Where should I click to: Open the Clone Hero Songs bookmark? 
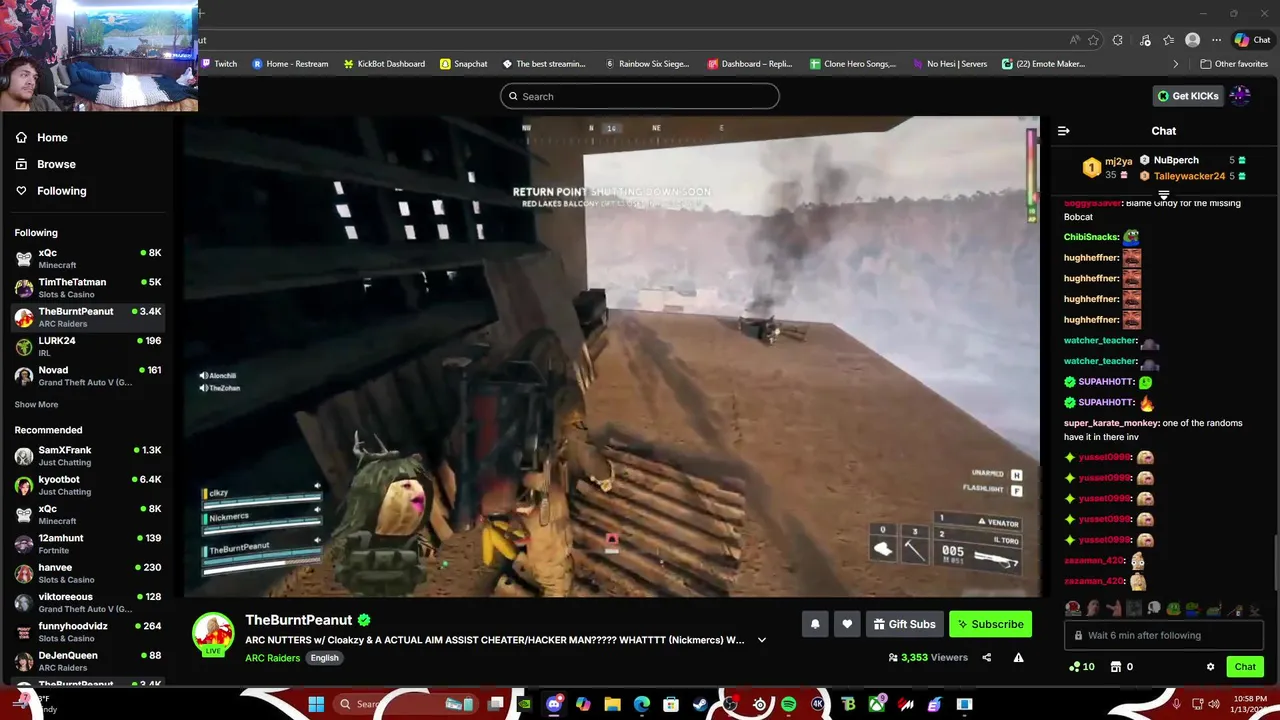pyautogui.click(x=853, y=64)
